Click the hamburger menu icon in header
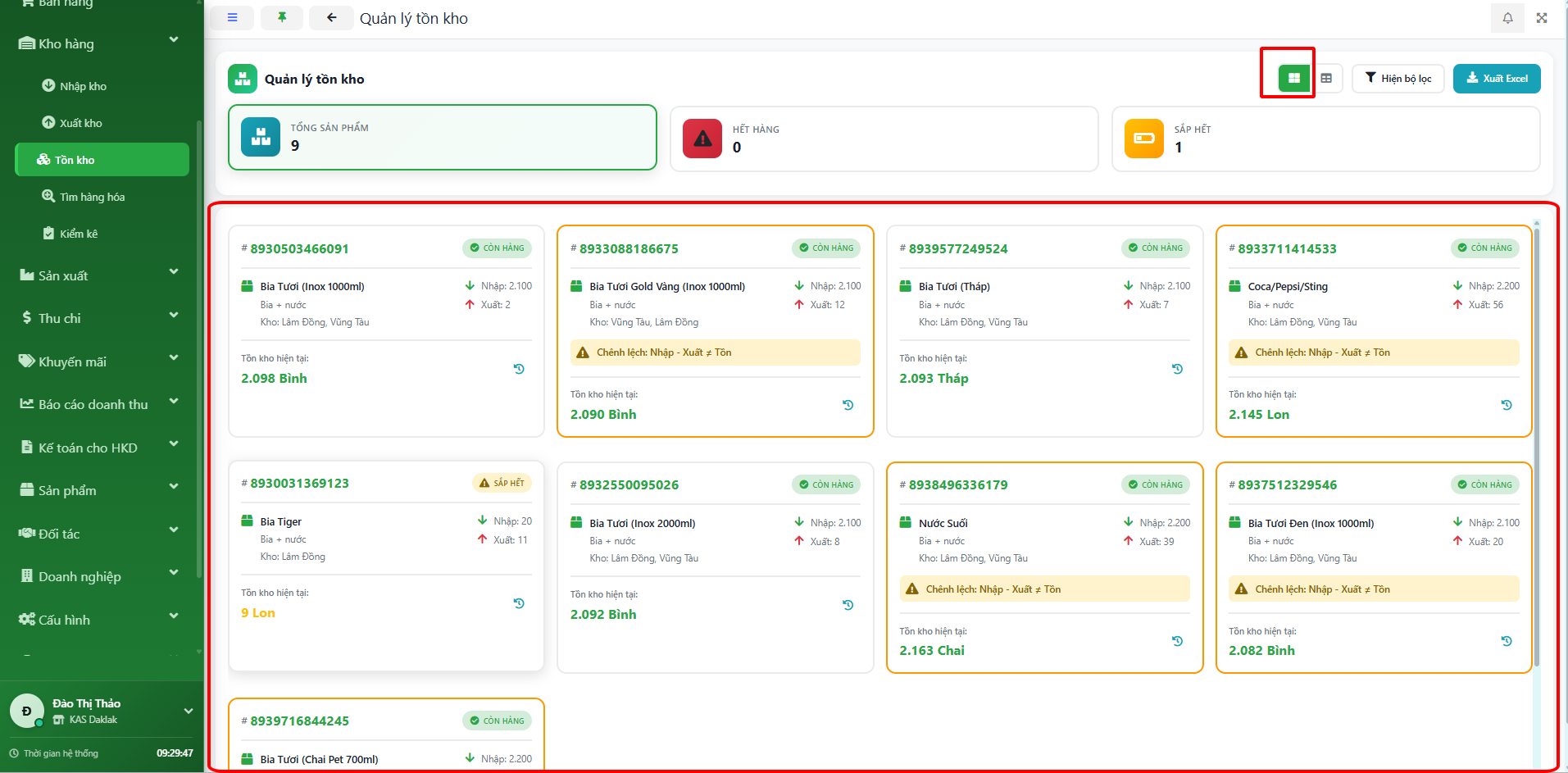Viewport: 1568px width, 773px height. [233, 18]
